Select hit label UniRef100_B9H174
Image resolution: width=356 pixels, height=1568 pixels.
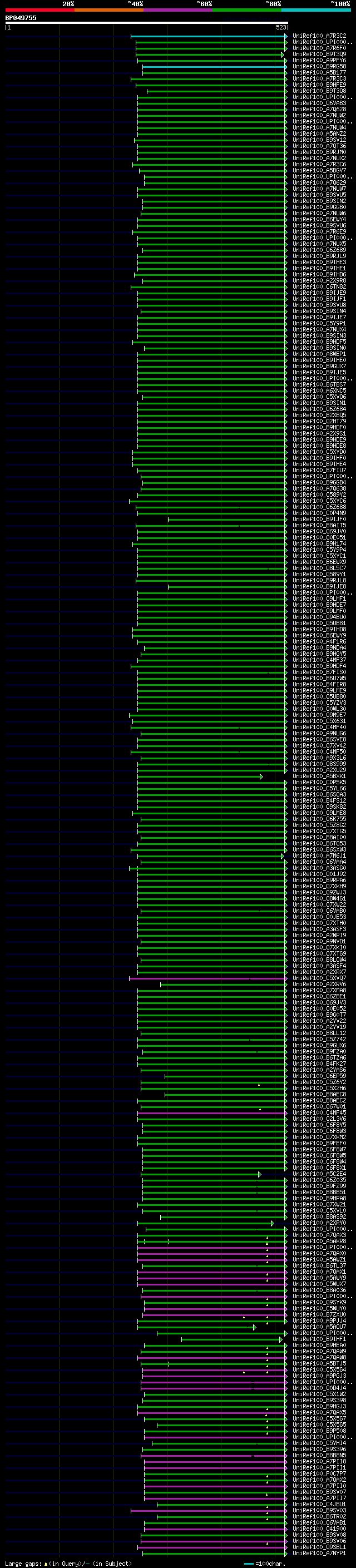point(319,543)
